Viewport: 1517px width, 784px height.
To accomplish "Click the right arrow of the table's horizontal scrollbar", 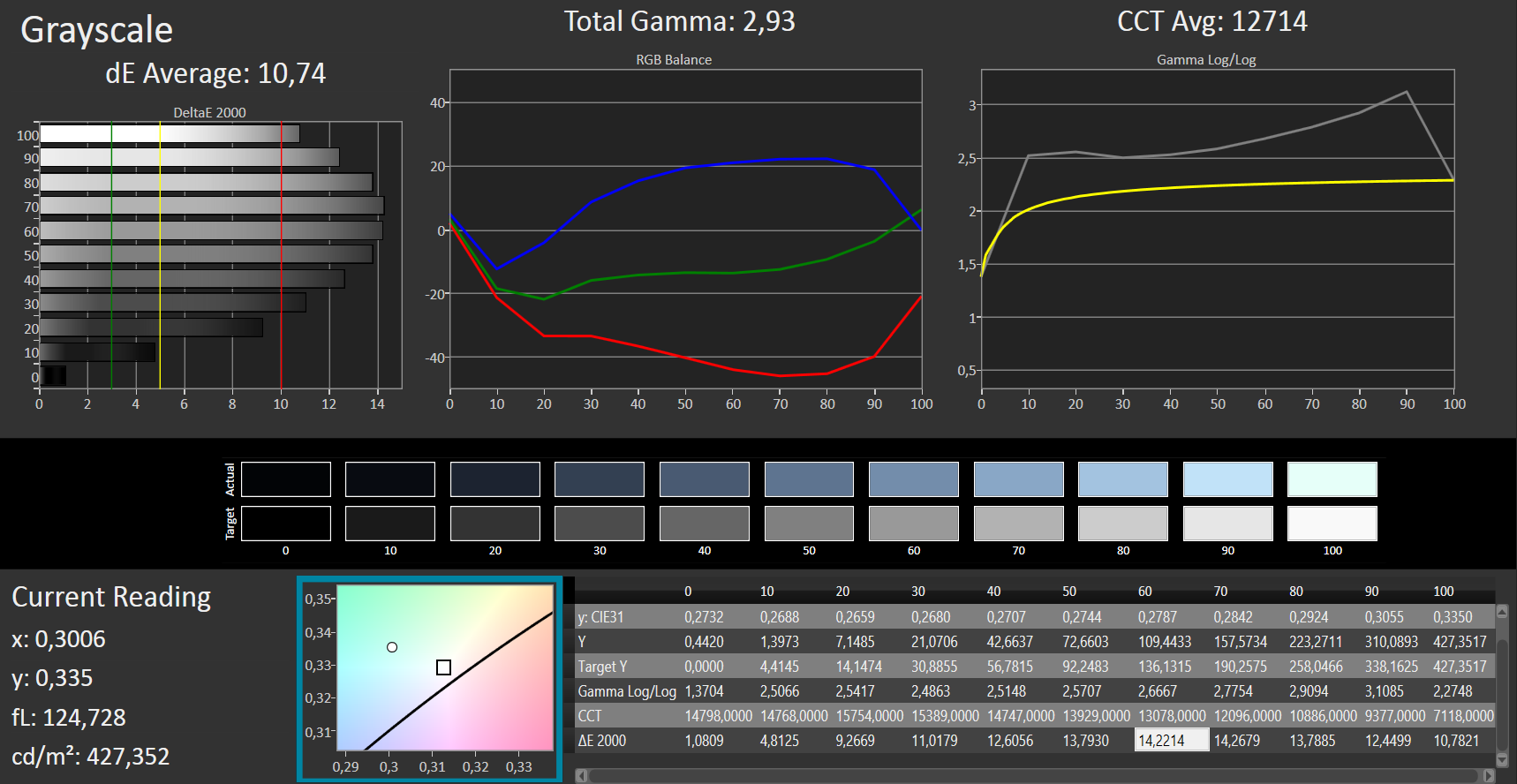I will coord(1489,776).
